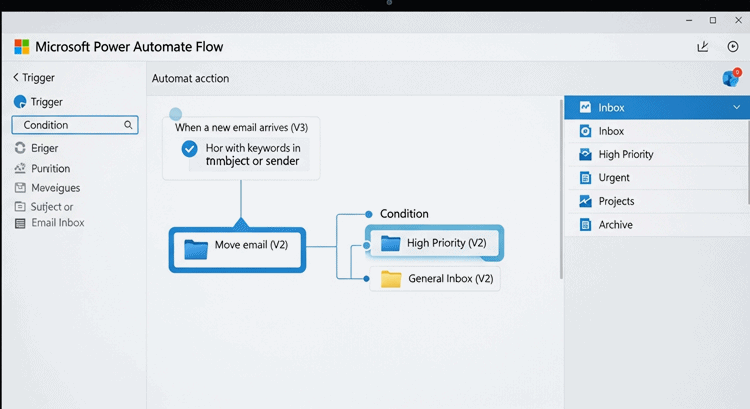Click the run flow play icon

[733, 47]
